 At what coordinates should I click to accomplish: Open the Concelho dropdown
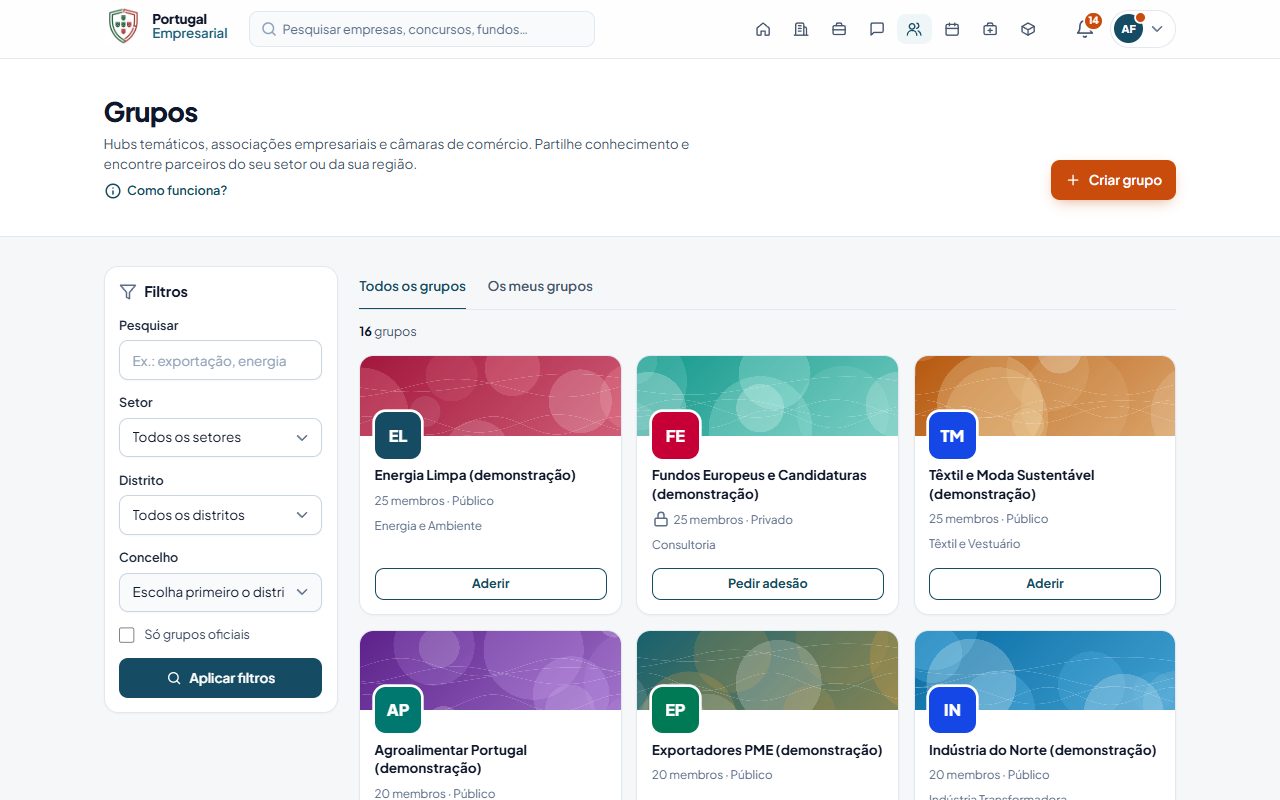220,592
